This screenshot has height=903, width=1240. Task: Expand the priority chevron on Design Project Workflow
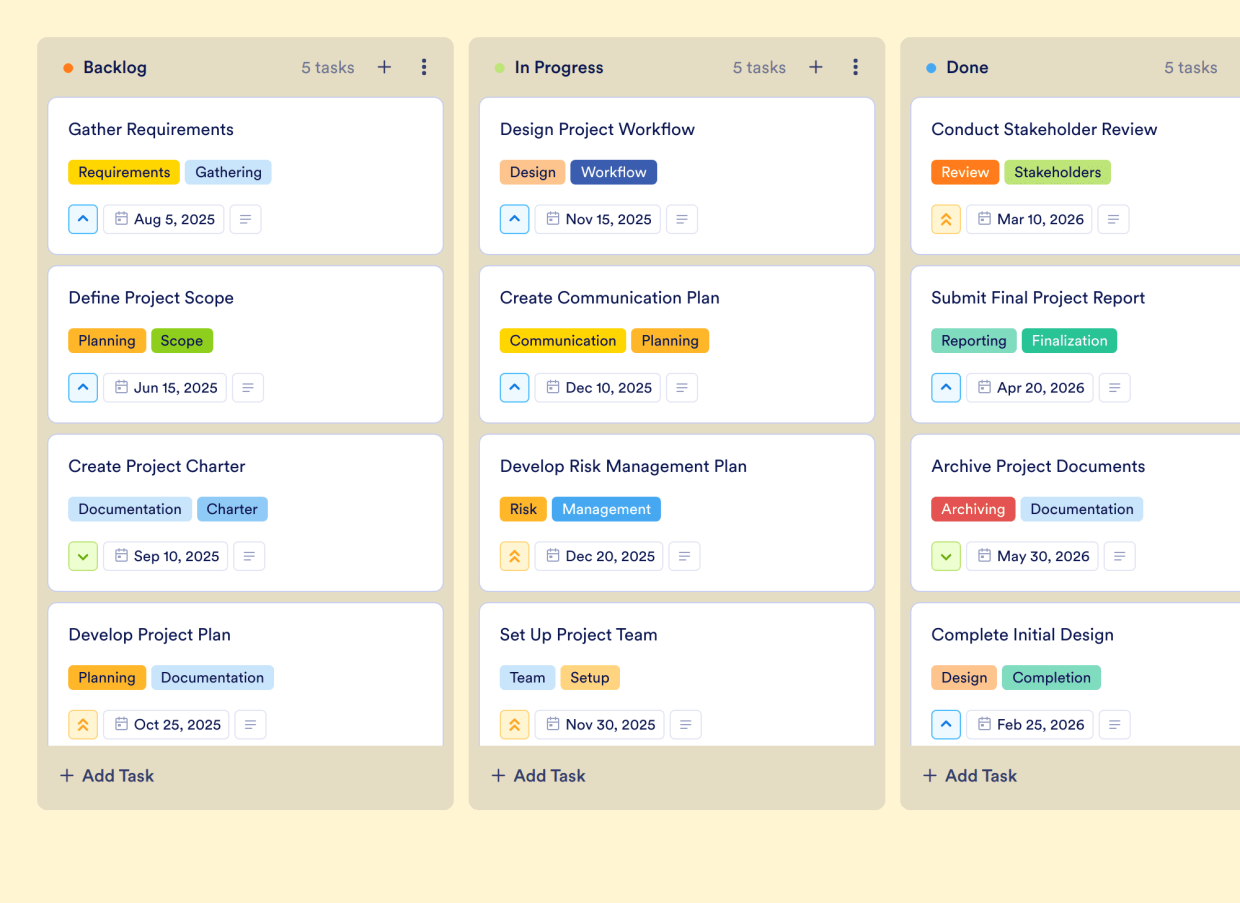514,219
